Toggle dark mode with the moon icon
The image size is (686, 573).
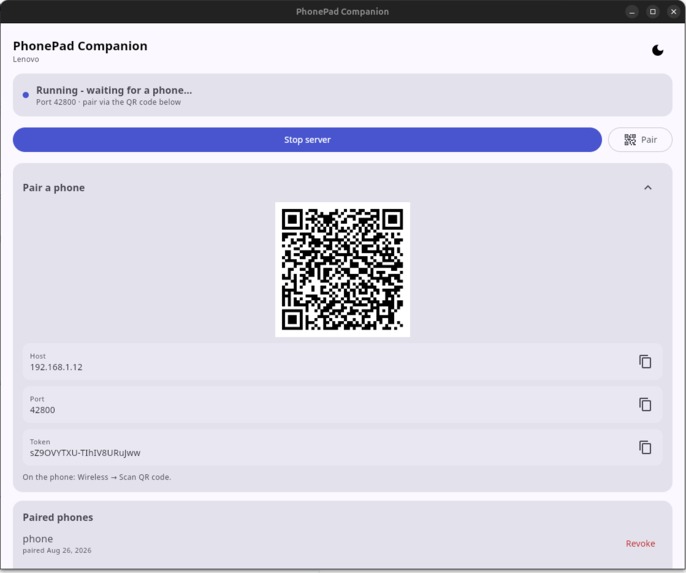(657, 50)
